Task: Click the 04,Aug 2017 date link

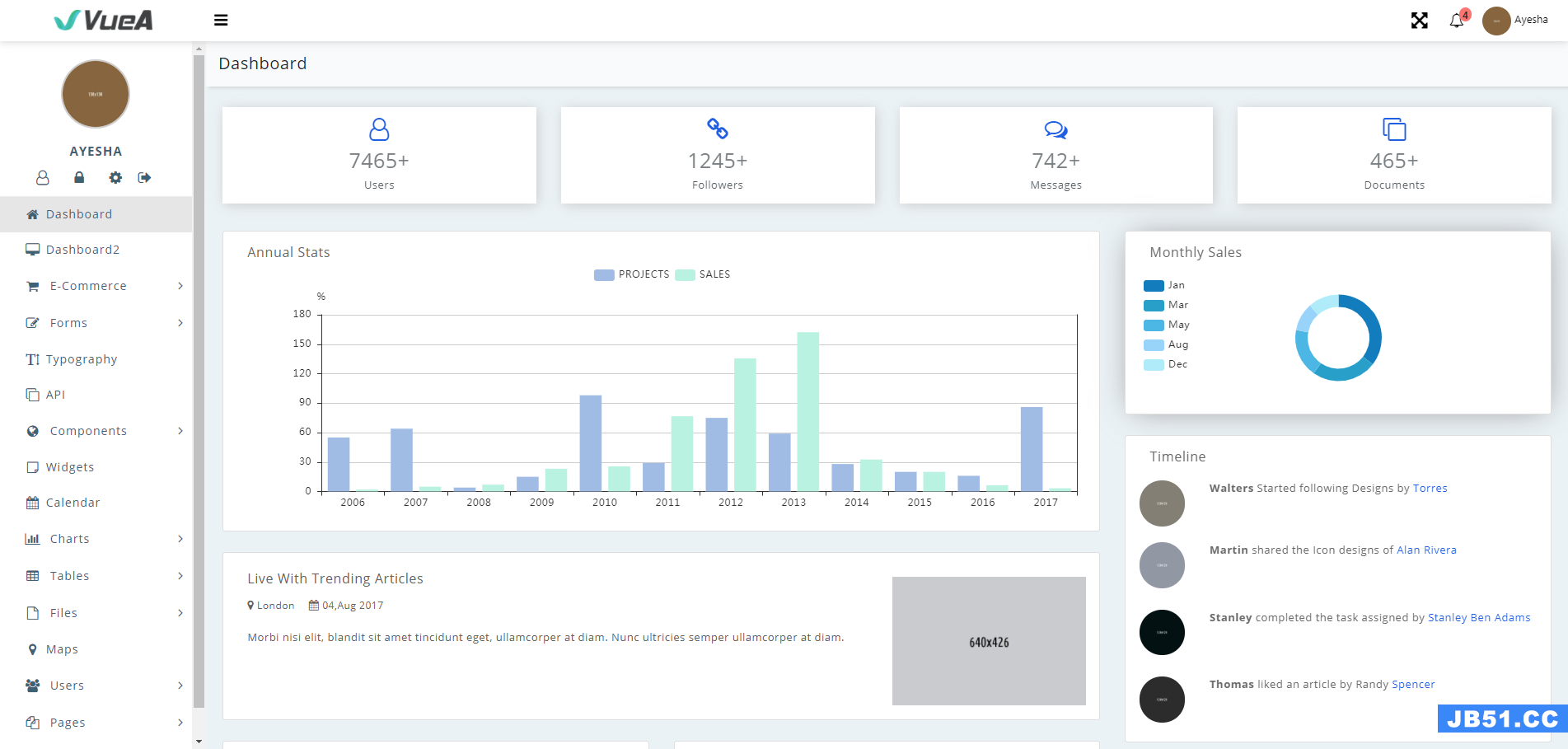Action: (346, 606)
